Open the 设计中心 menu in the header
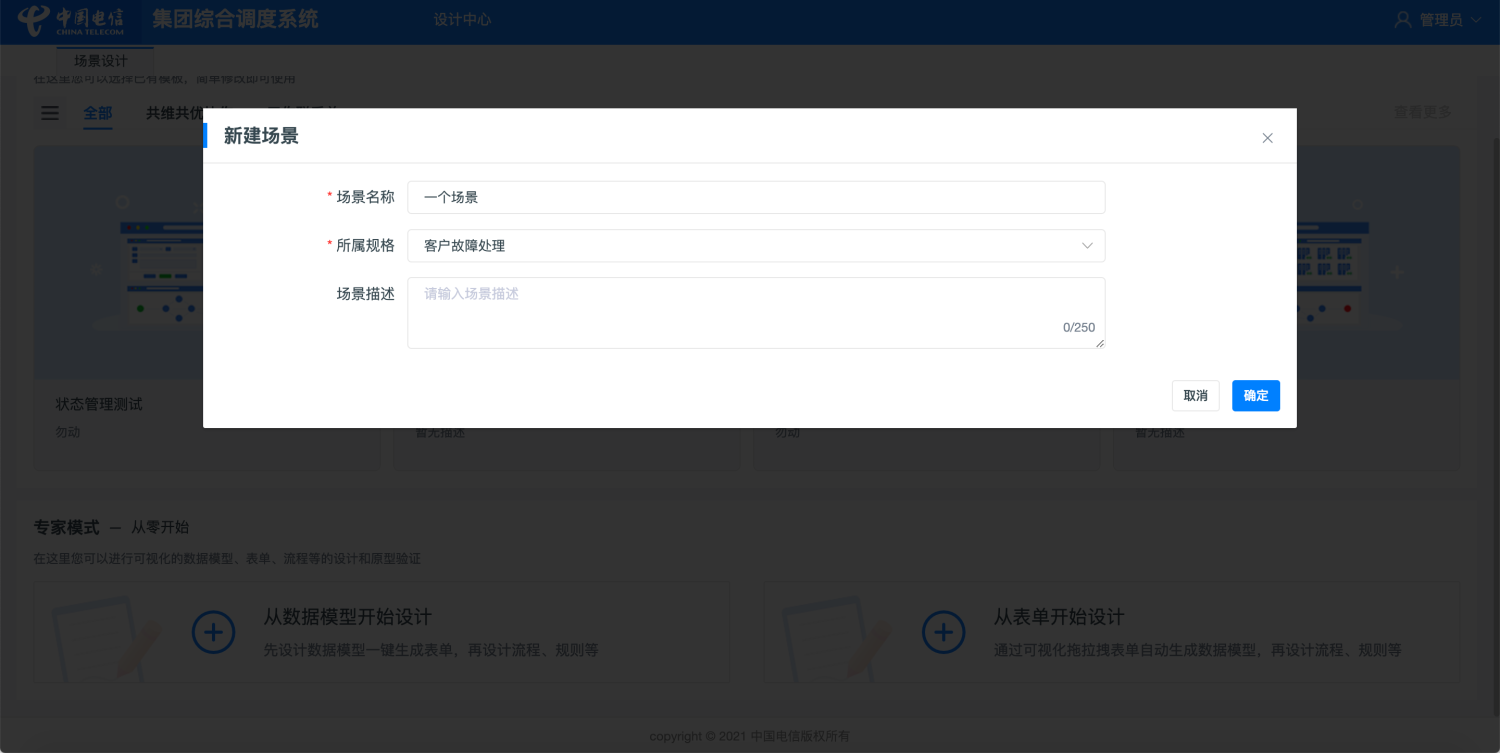The image size is (1500, 753). pyautogui.click(x=462, y=20)
